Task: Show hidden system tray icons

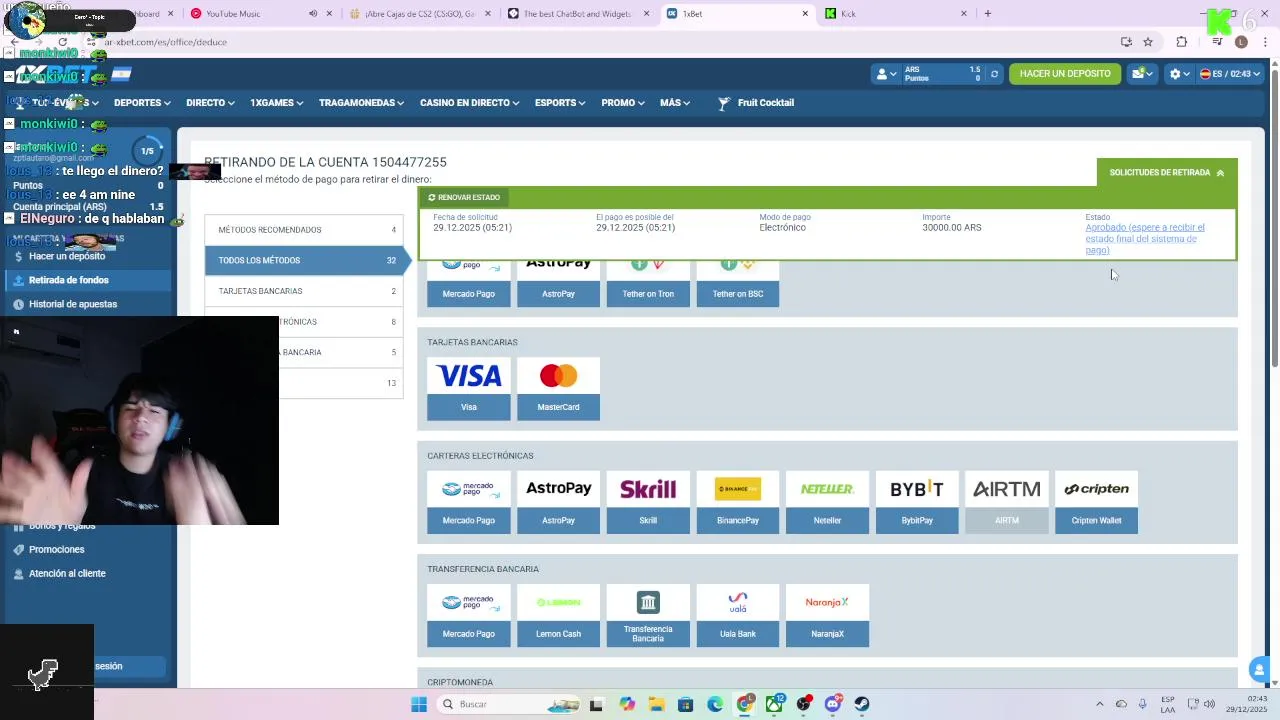Action: pyautogui.click(x=1100, y=704)
